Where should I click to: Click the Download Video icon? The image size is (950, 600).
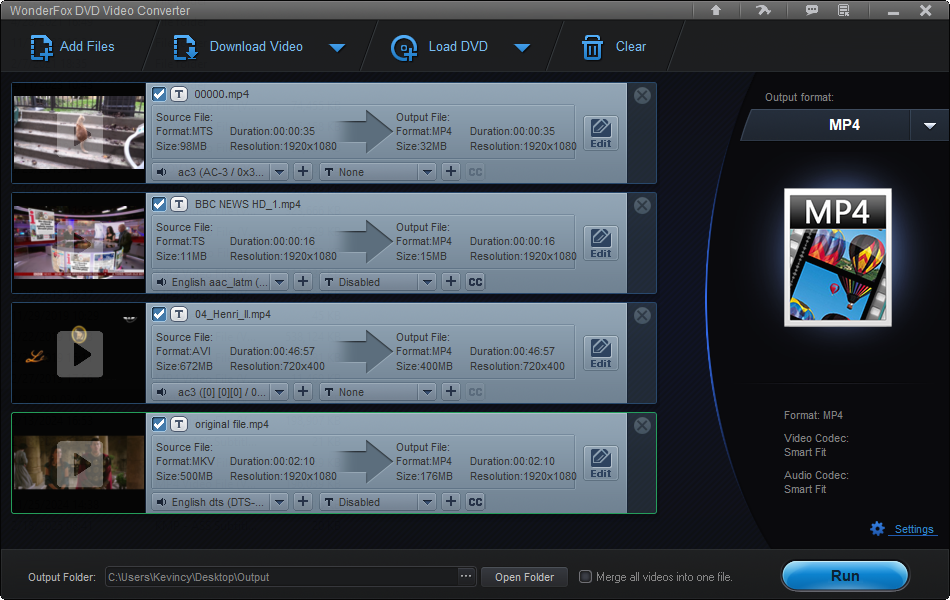pos(185,47)
